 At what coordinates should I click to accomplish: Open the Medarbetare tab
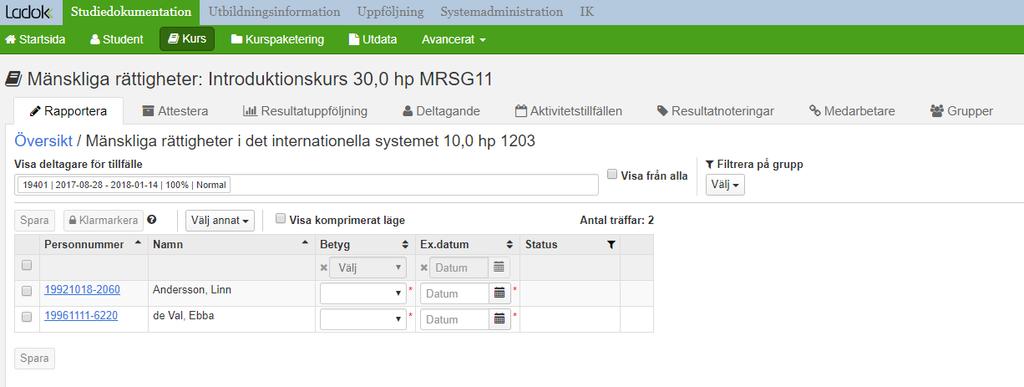(x=852, y=111)
